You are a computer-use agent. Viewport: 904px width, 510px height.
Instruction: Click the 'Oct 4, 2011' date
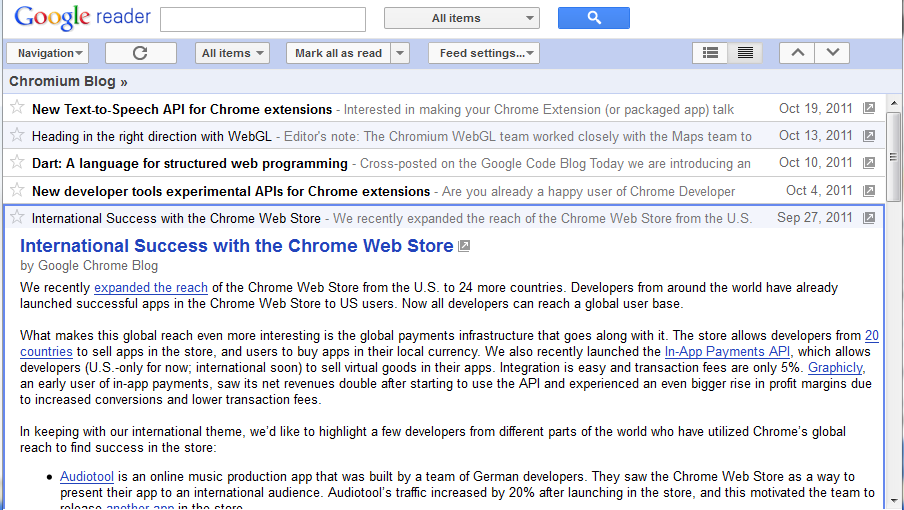coord(819,190)
